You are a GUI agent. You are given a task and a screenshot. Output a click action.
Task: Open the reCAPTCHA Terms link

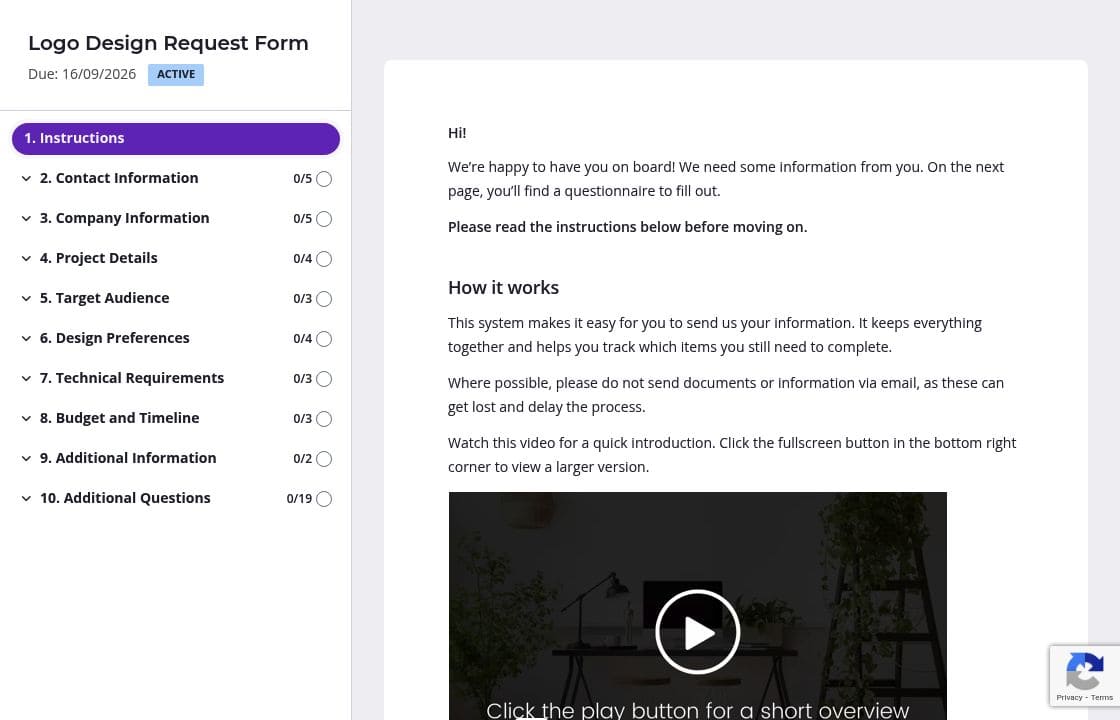[1101, 698]
